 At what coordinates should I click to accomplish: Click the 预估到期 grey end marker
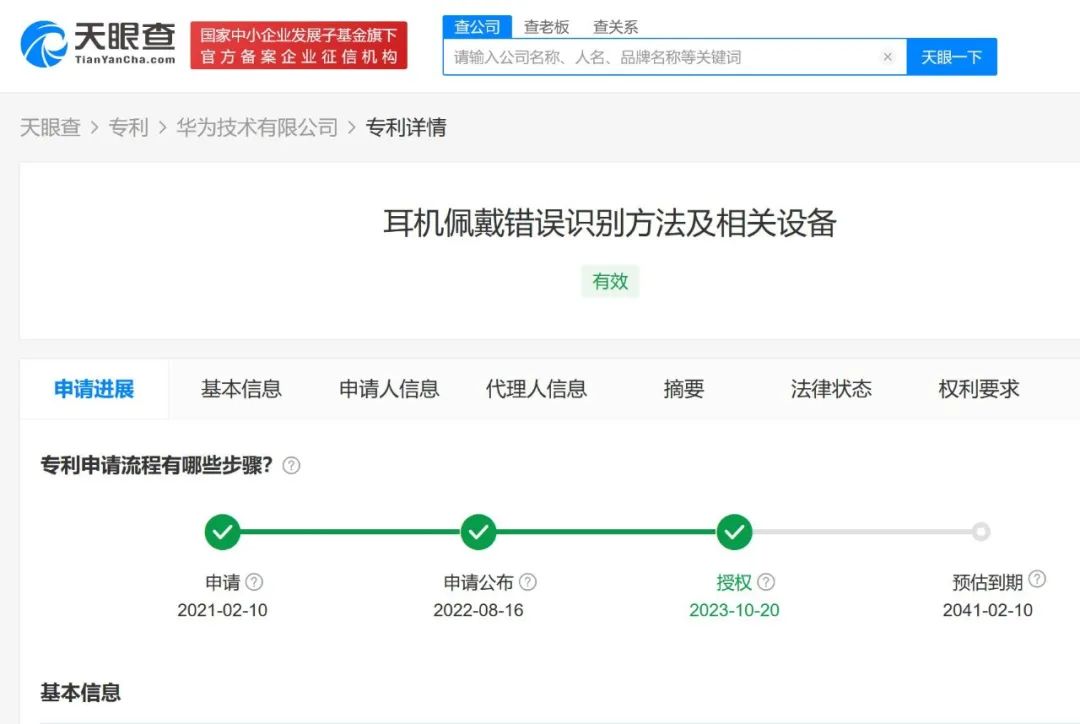pyautogui.click(x=981, y=532)
